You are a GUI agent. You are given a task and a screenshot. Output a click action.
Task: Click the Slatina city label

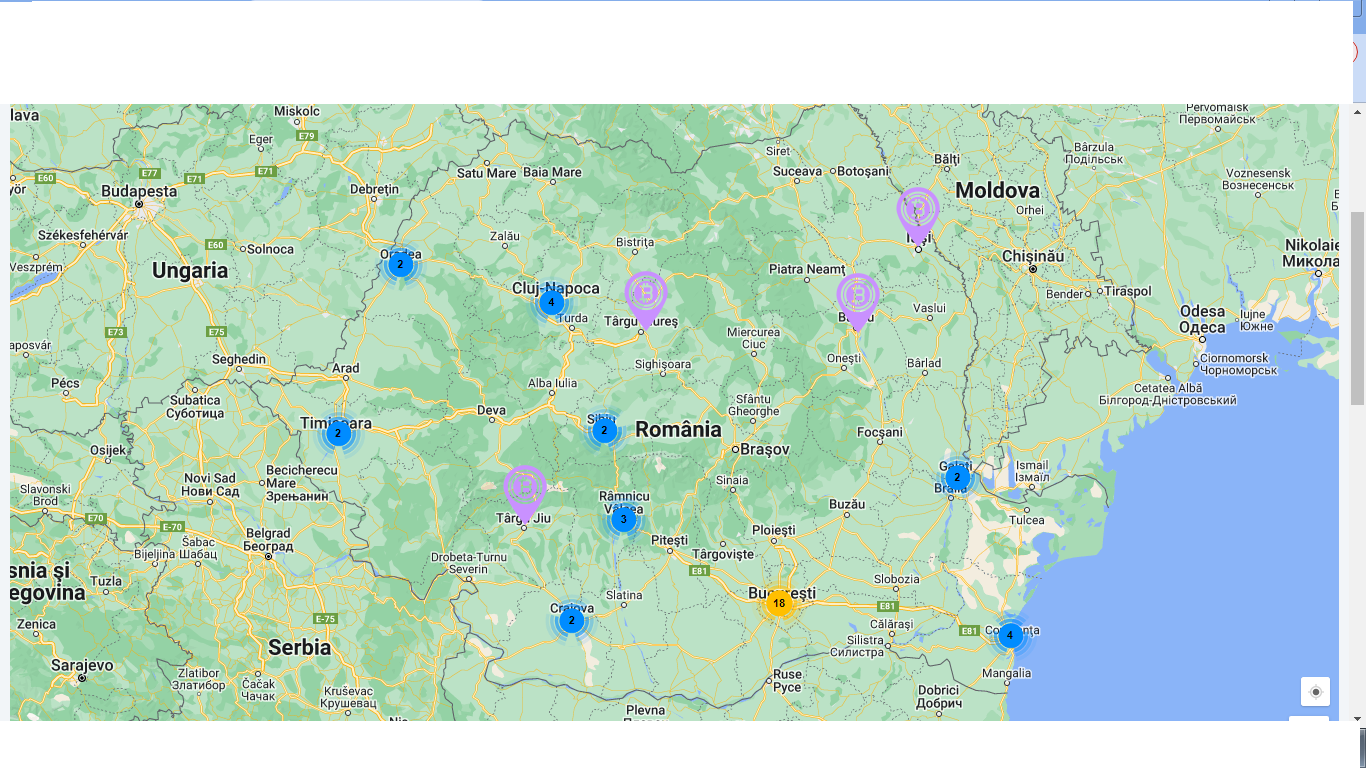pyautogui.click(x=624, y=595)
